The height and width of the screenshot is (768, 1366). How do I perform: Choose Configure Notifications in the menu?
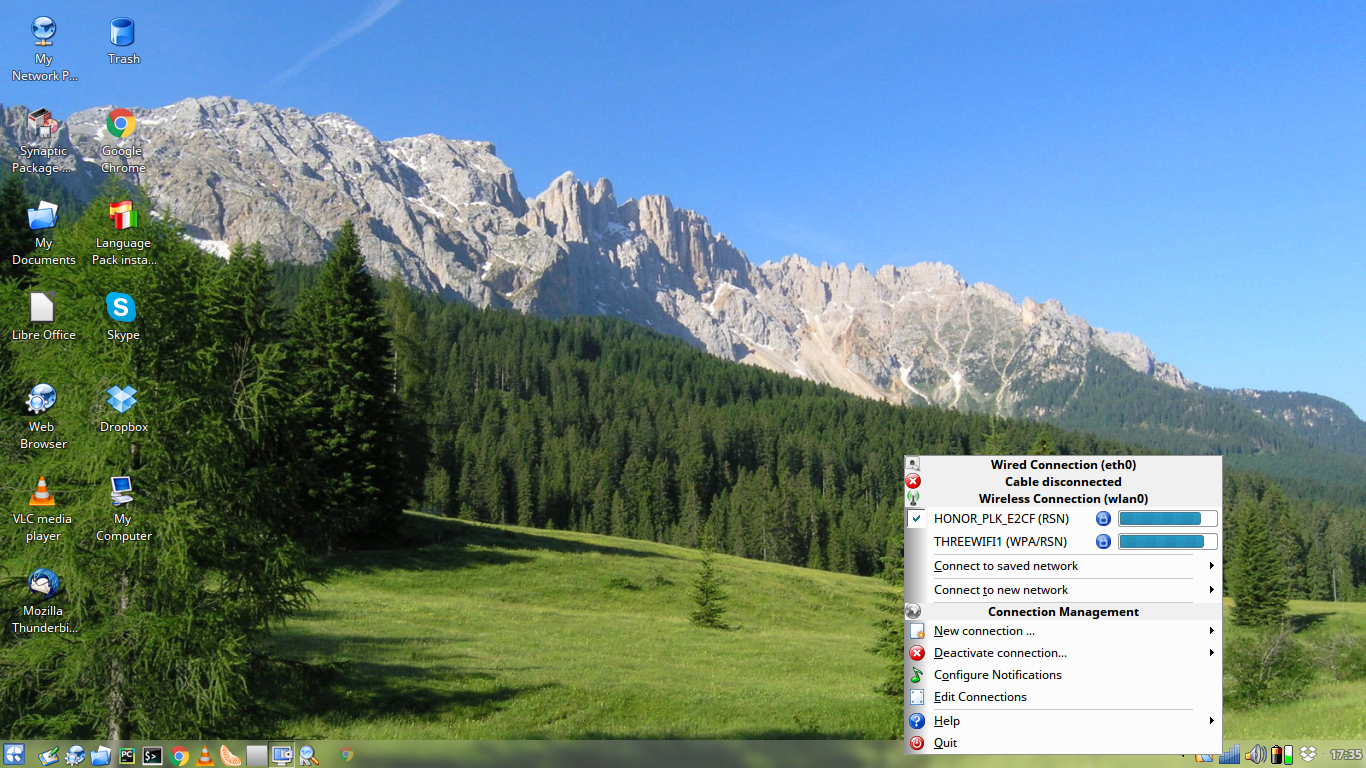click(x=997, y=675)
